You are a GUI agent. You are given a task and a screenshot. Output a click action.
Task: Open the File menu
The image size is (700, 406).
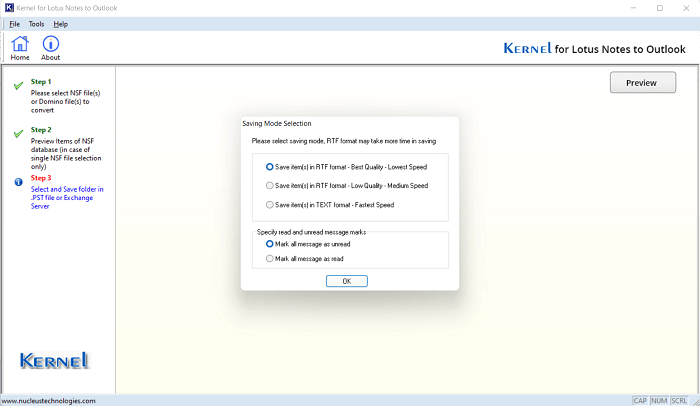tap(14, 24)
